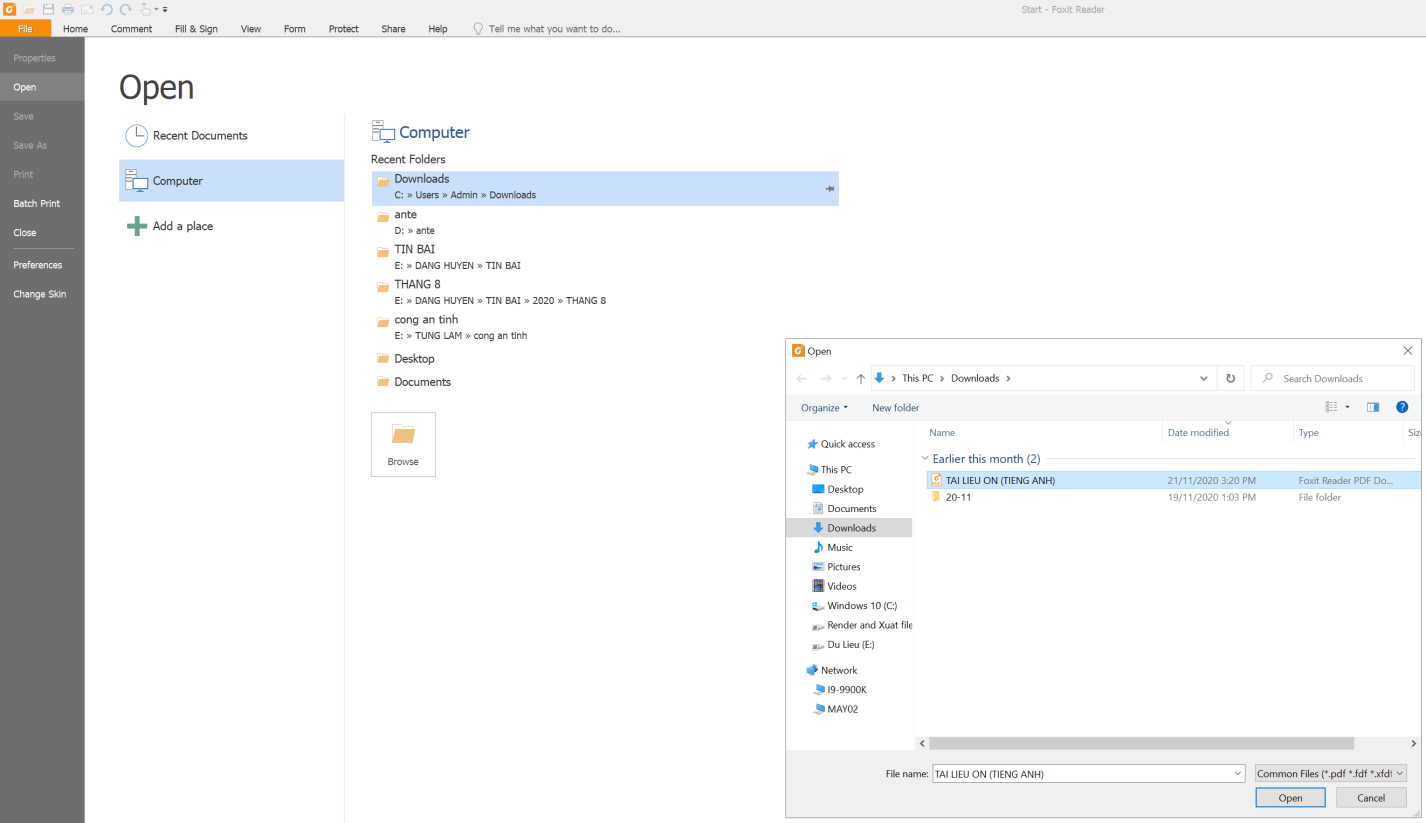Click the Forward arrow in Open dialog
The image size is (1426, 823).
pos(826,378)
